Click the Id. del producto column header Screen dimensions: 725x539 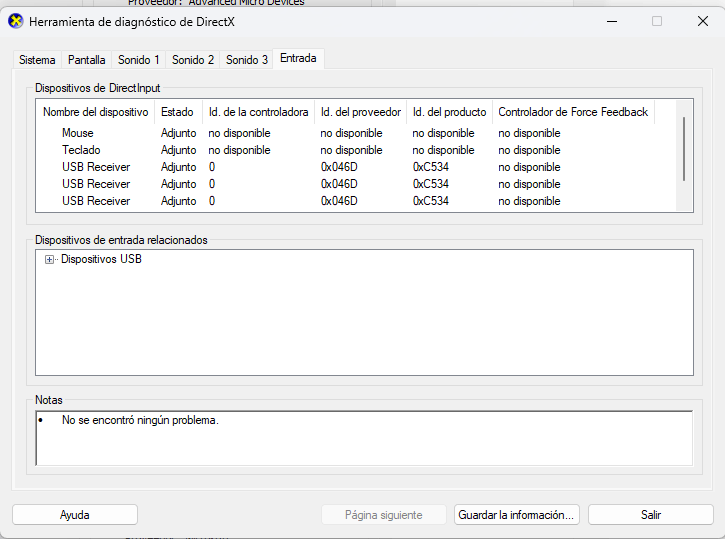[449, 112]
